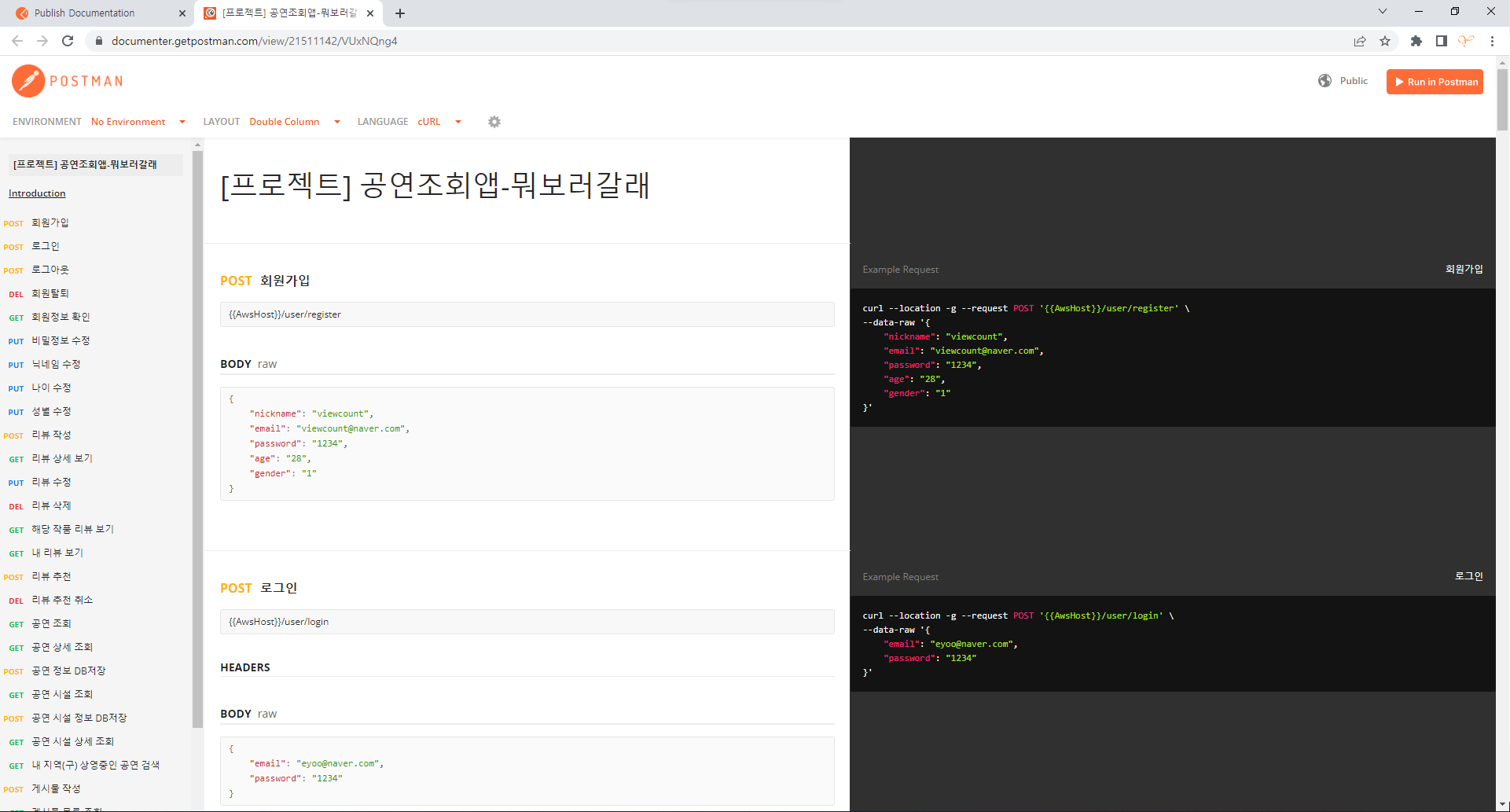The width and height of the screenshot is (1510, 812).
Task: View site info via lock icon
Action: point(98,41)
